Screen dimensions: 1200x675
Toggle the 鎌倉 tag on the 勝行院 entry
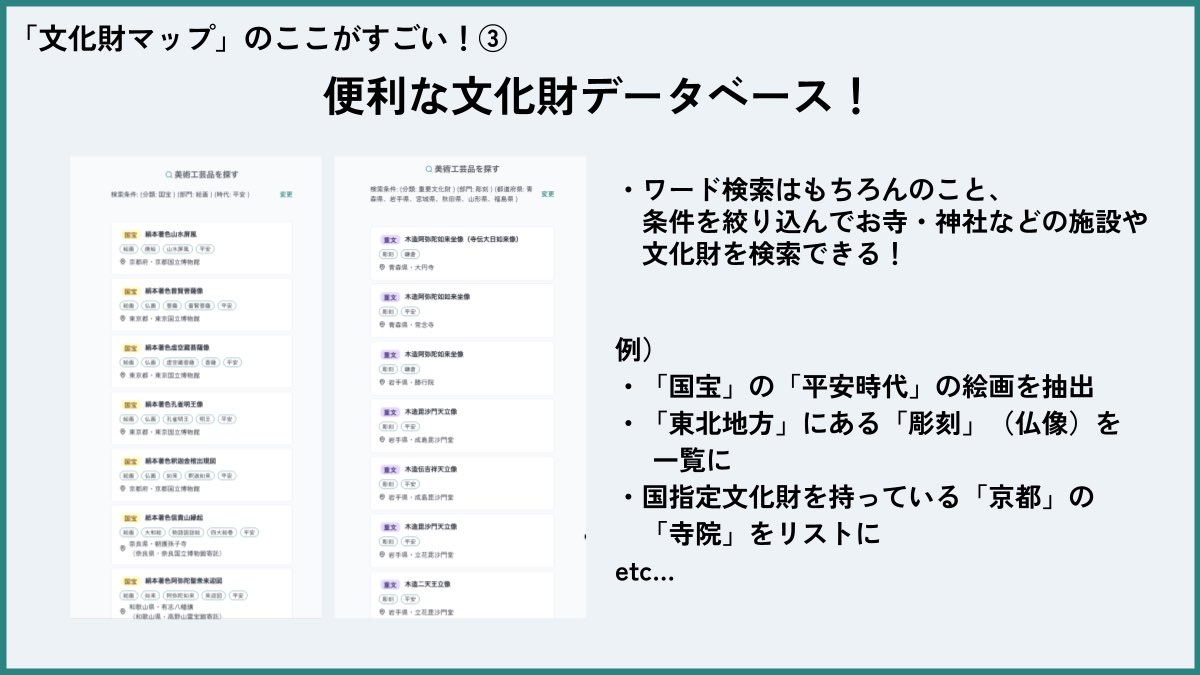click(411, 370)
